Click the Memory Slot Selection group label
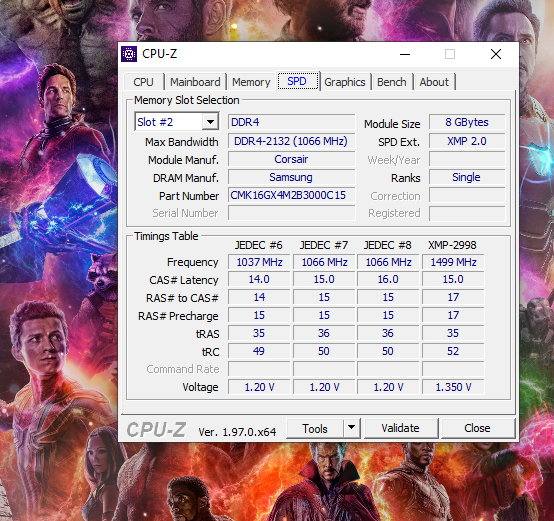Image resolution: width=554 pixels, height=521 pixels. (x=187, y=100)
